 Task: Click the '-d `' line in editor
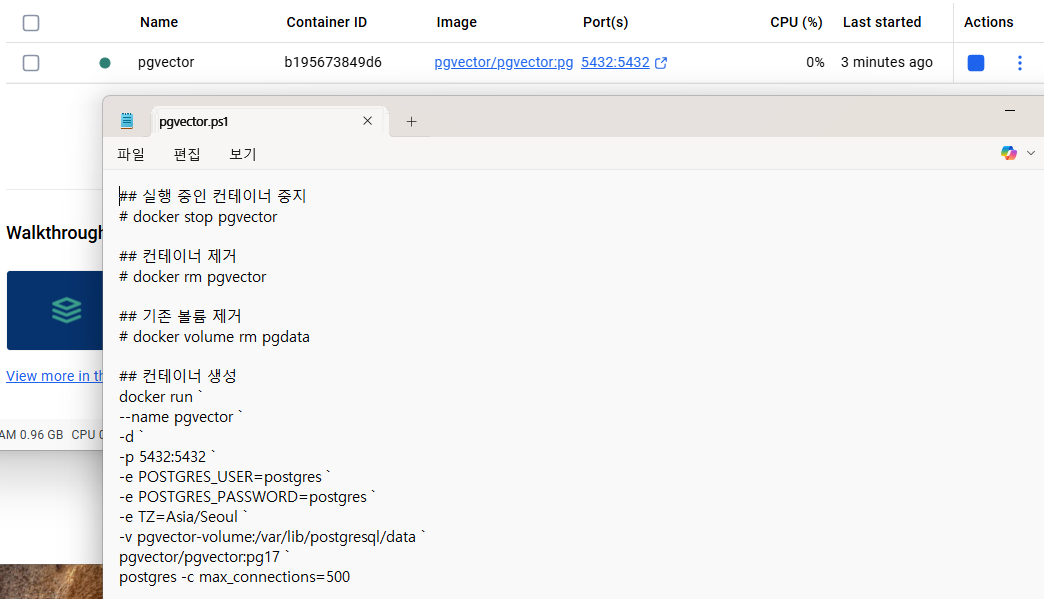tap(131, 437)
